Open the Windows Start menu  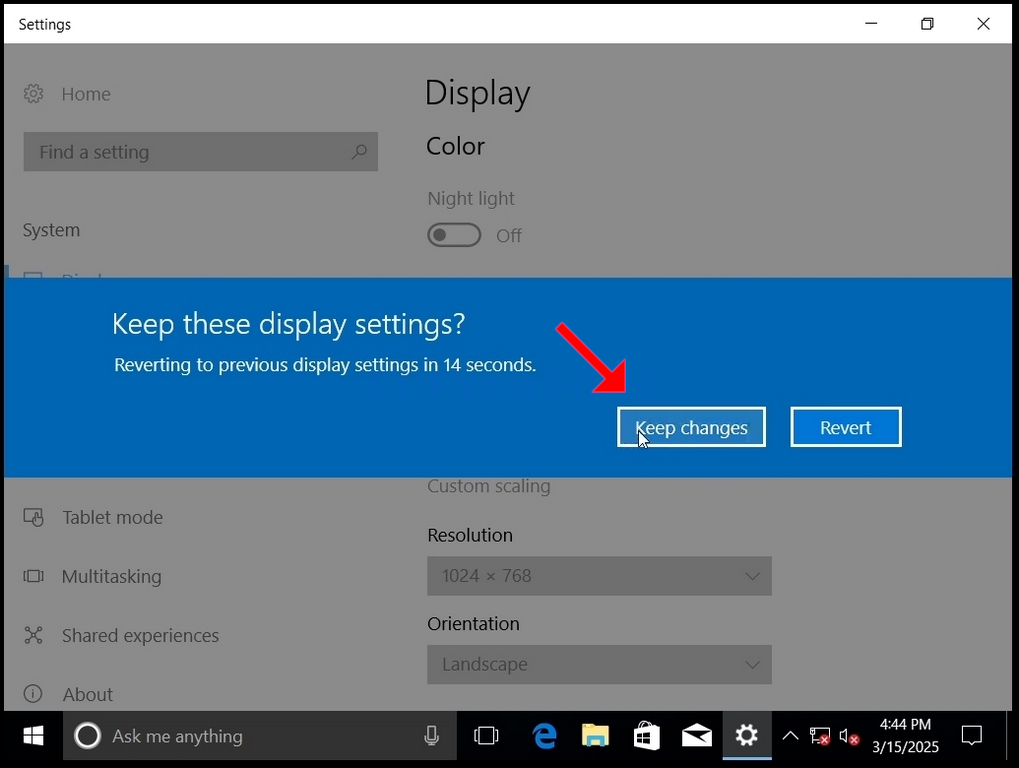pyautogui.click(x=33, y=736)
